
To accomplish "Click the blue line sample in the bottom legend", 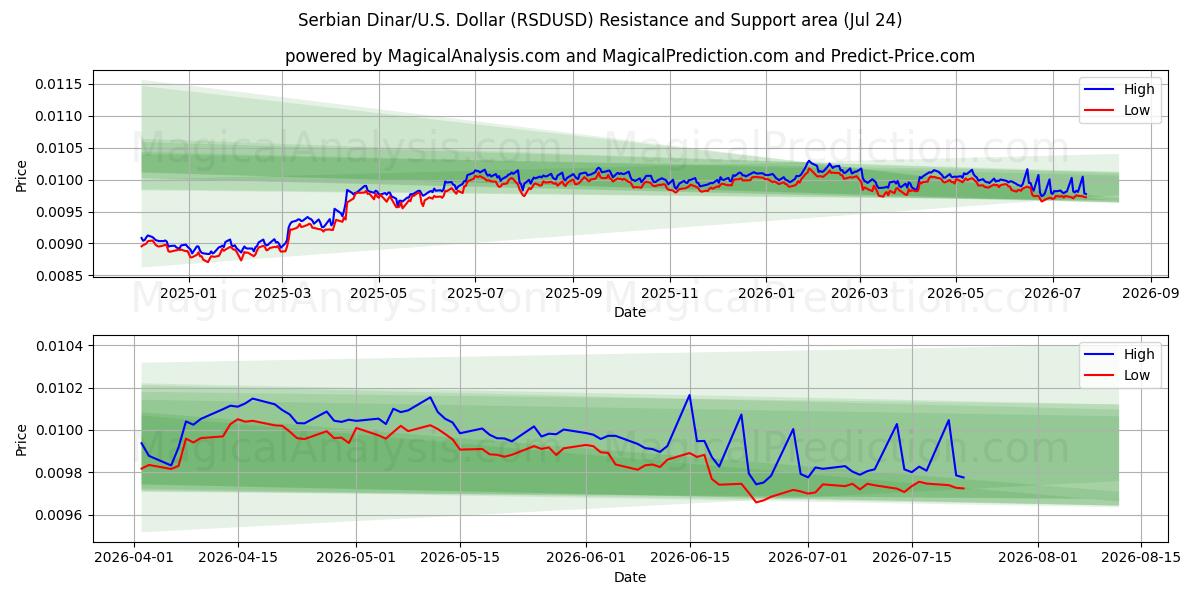I will coord(1099,355).
